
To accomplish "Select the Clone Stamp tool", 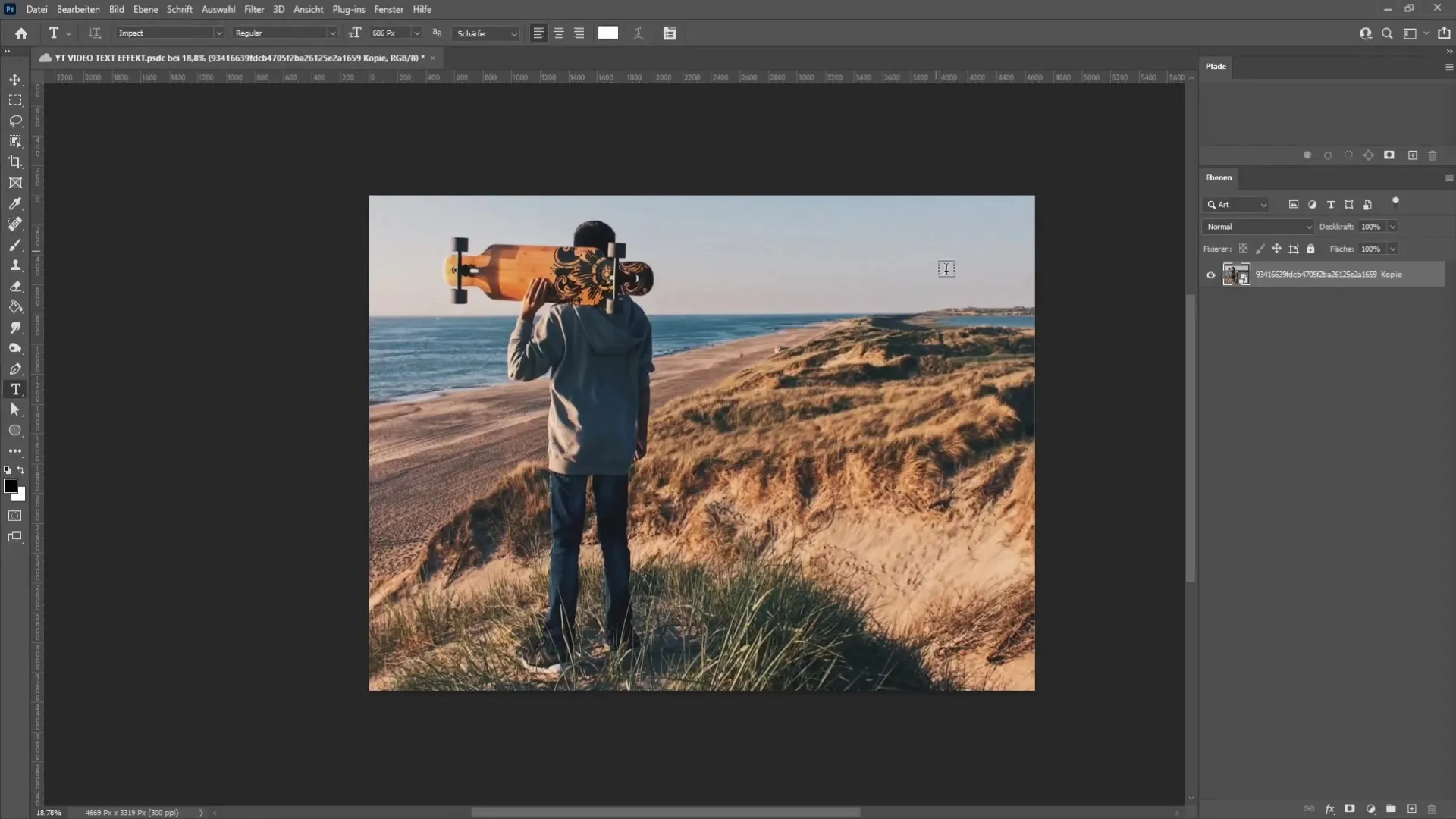I will [15, 265].
